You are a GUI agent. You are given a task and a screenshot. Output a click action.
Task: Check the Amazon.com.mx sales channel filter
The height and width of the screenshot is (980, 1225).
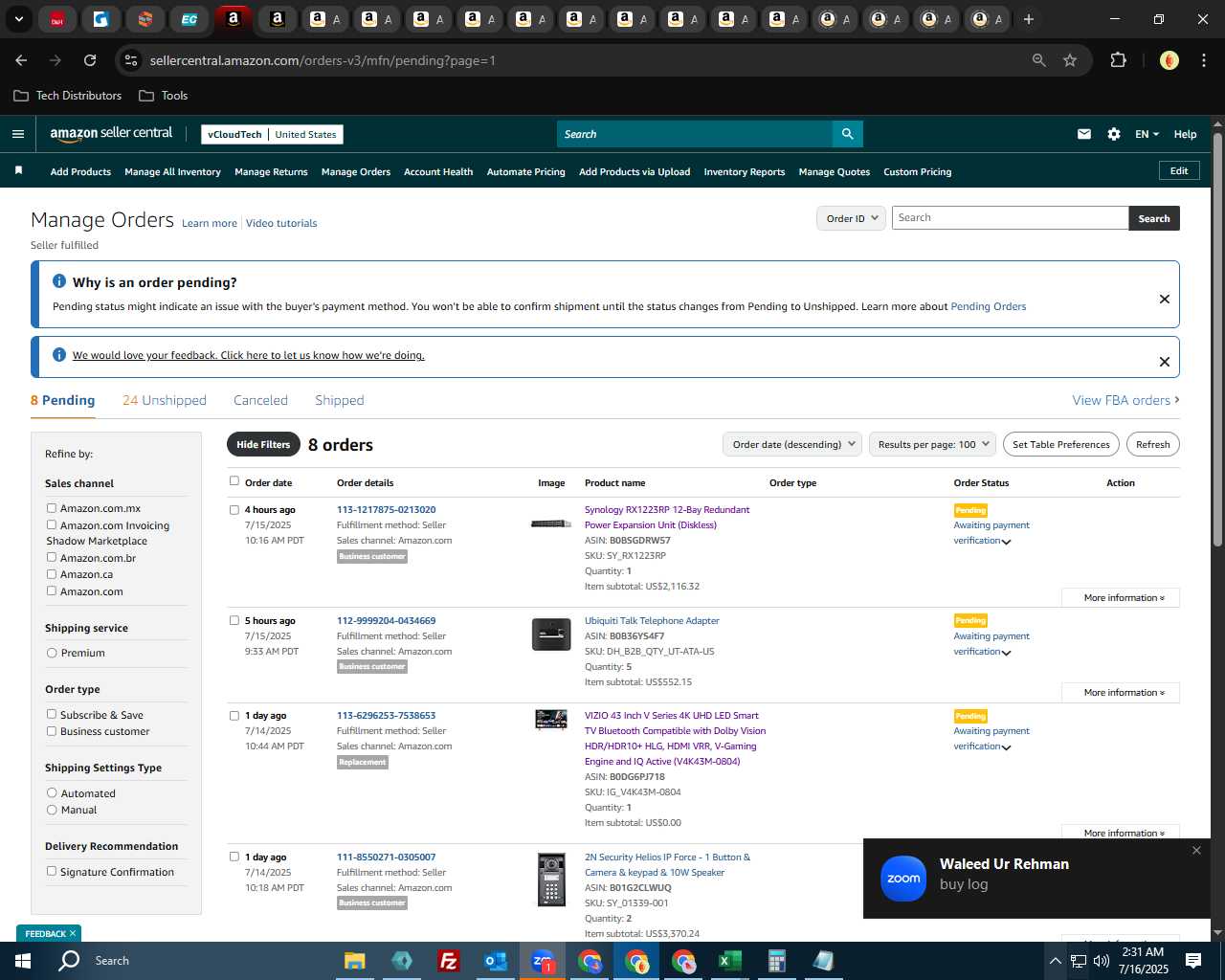52,508
